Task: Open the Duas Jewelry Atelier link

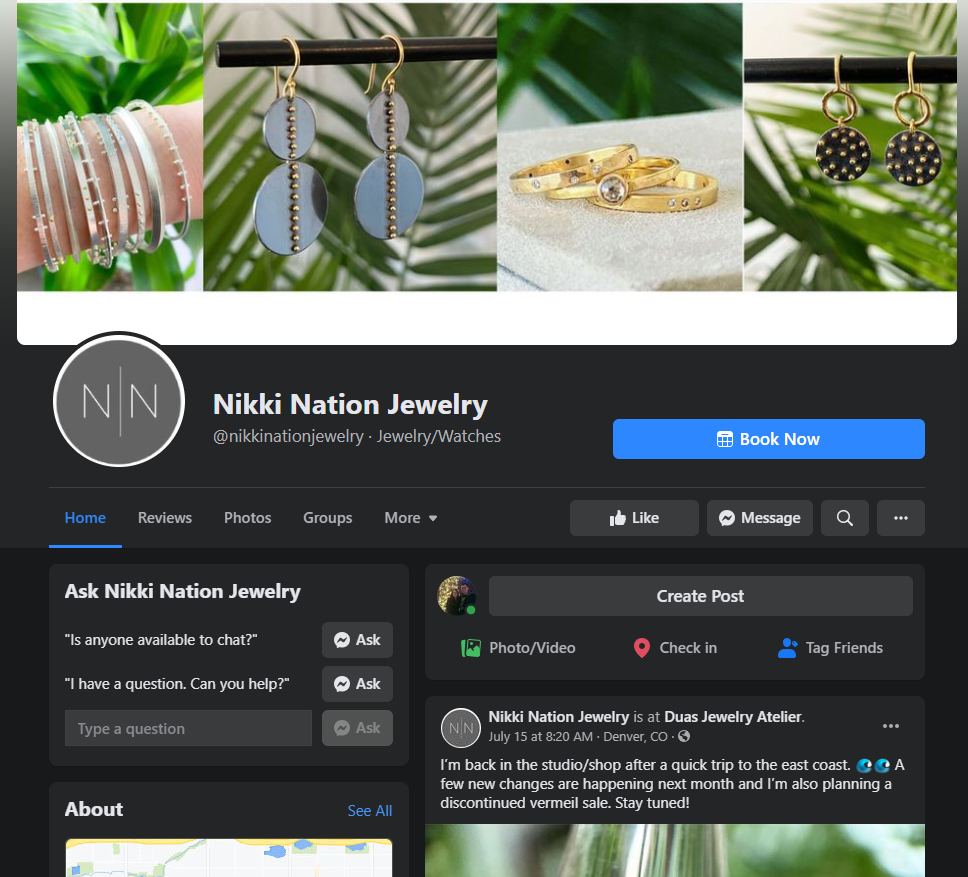Action: [733, 717]
